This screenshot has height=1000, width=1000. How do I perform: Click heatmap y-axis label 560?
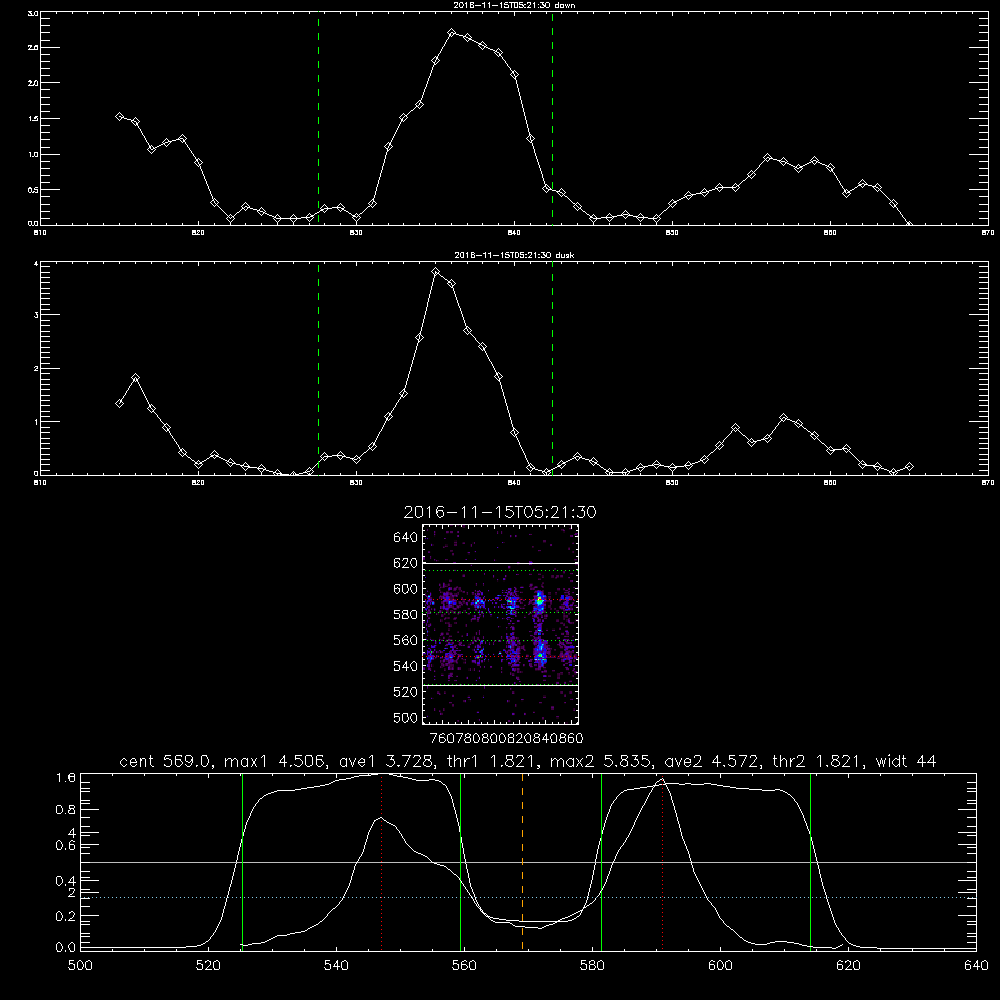(406, 640)
